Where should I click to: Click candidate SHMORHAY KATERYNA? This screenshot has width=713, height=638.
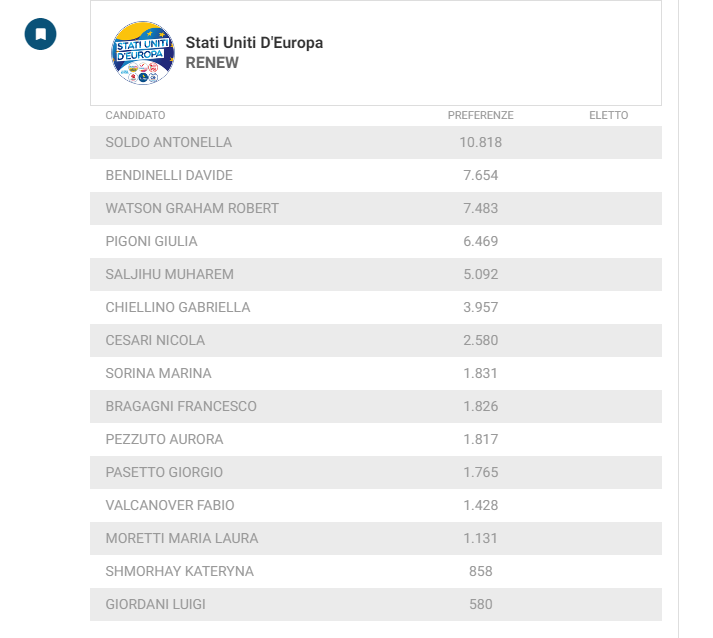[180, 572]
